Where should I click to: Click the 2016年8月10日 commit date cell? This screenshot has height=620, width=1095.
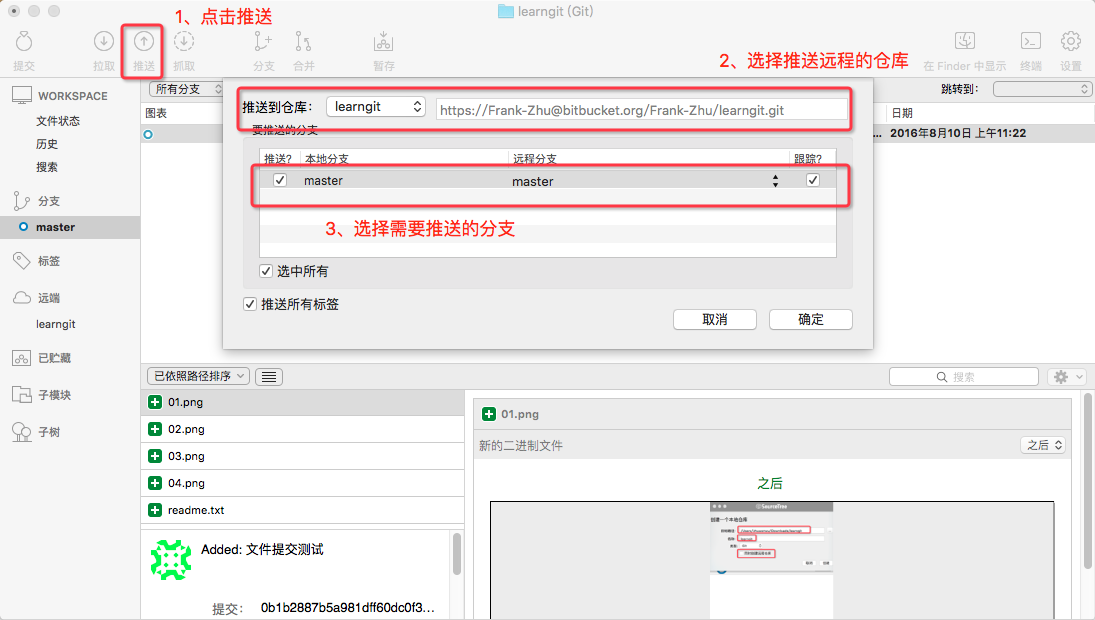pos(958,133)
